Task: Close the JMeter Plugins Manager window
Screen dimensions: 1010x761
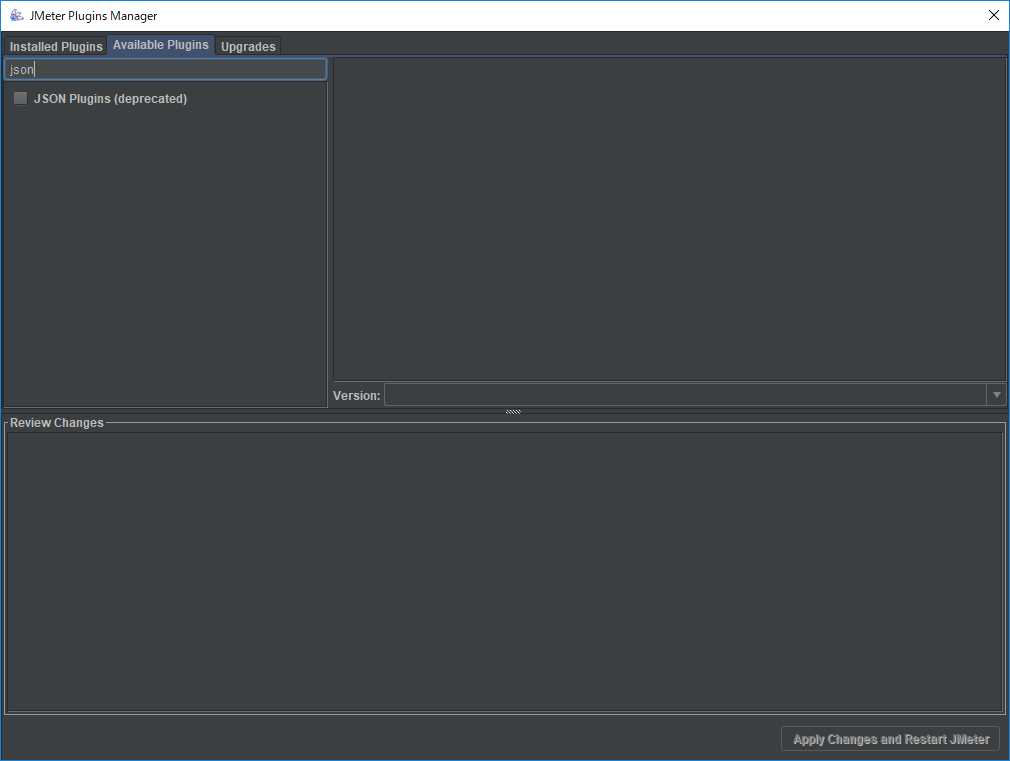Action: click(x=993, y=15)
